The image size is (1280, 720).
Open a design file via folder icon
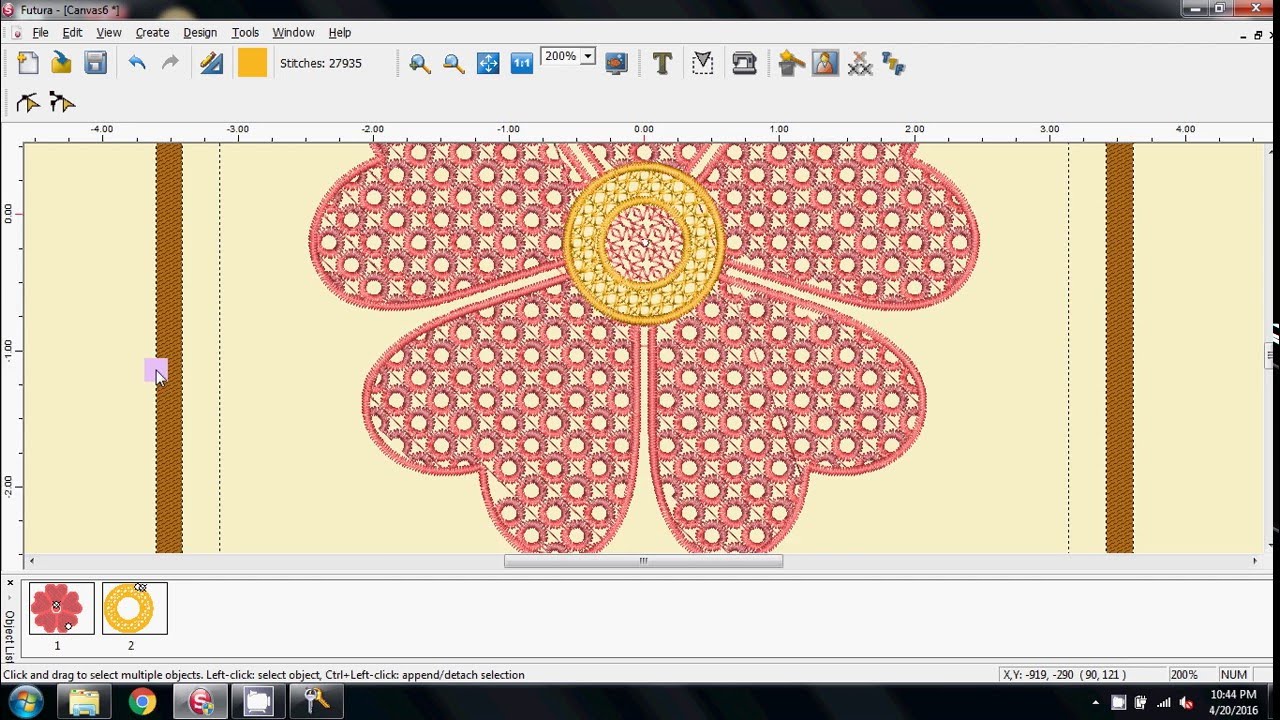click(62, 63)
